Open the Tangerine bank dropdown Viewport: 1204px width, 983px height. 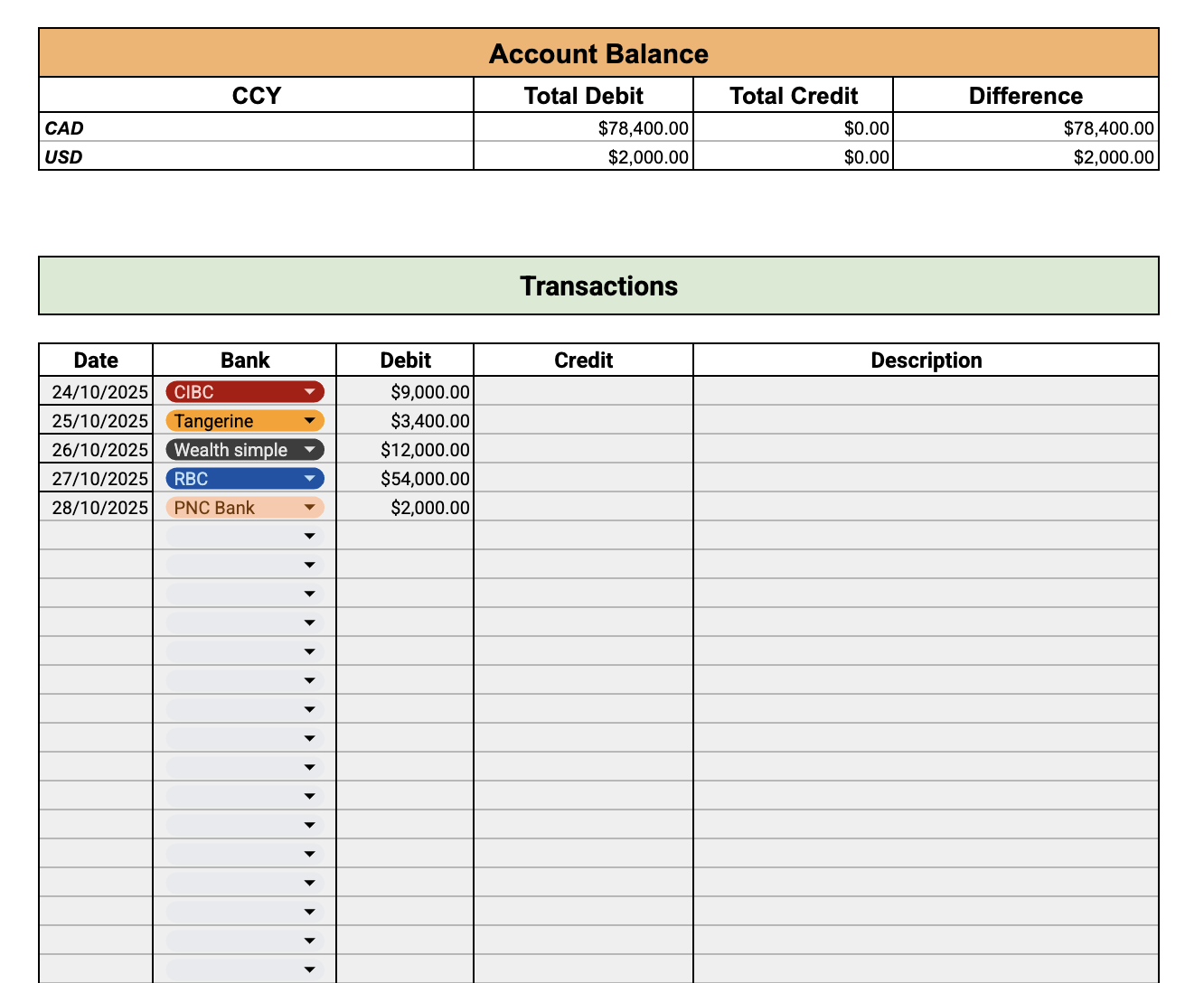tap(244, 421)
